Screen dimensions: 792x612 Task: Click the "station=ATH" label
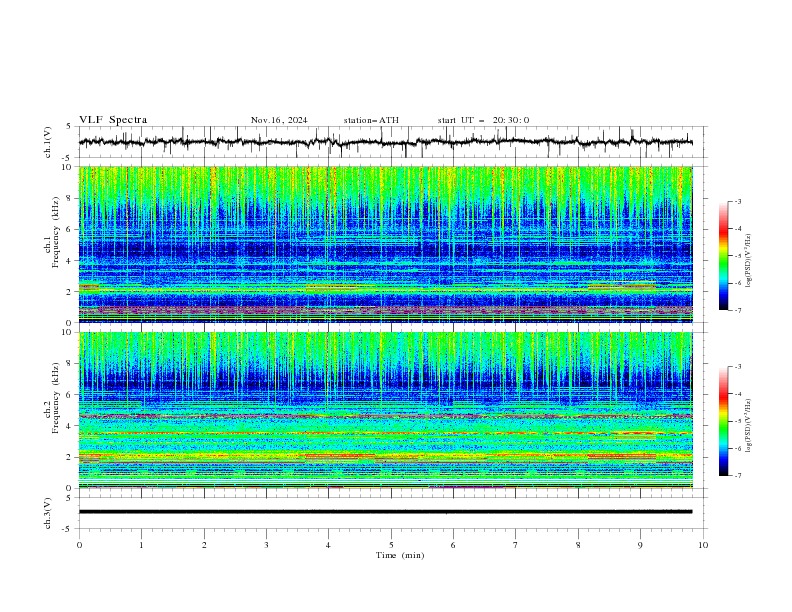[371, 120]
